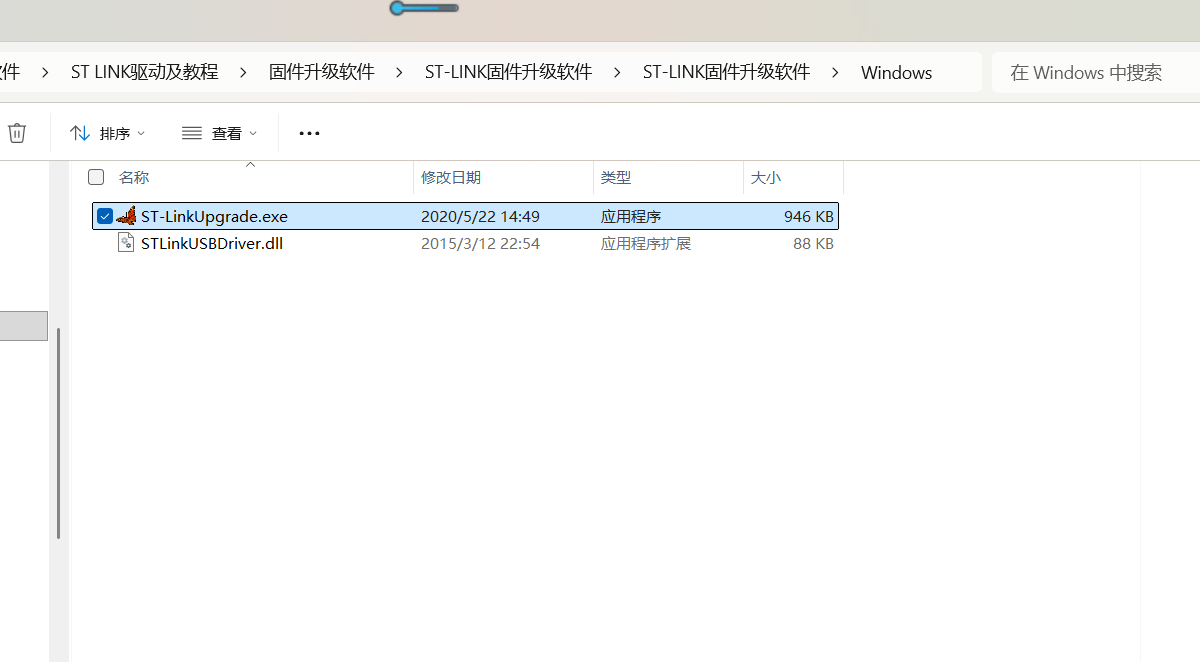Screen dimensions: 1200x662
Task: Sort by the 名称 column header
Action: point(134,177)
